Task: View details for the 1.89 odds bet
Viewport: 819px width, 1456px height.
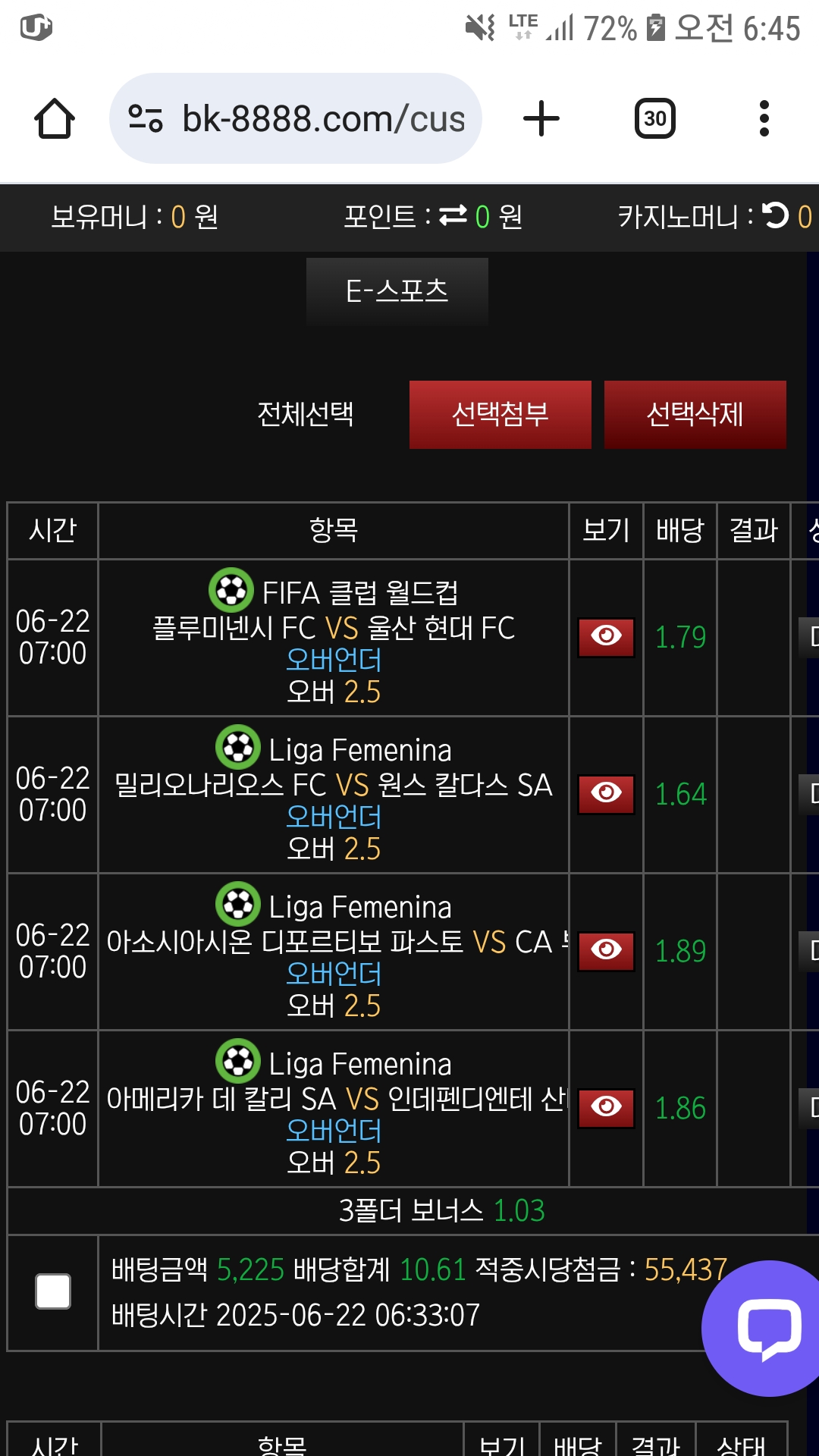Action: [606, 951]
